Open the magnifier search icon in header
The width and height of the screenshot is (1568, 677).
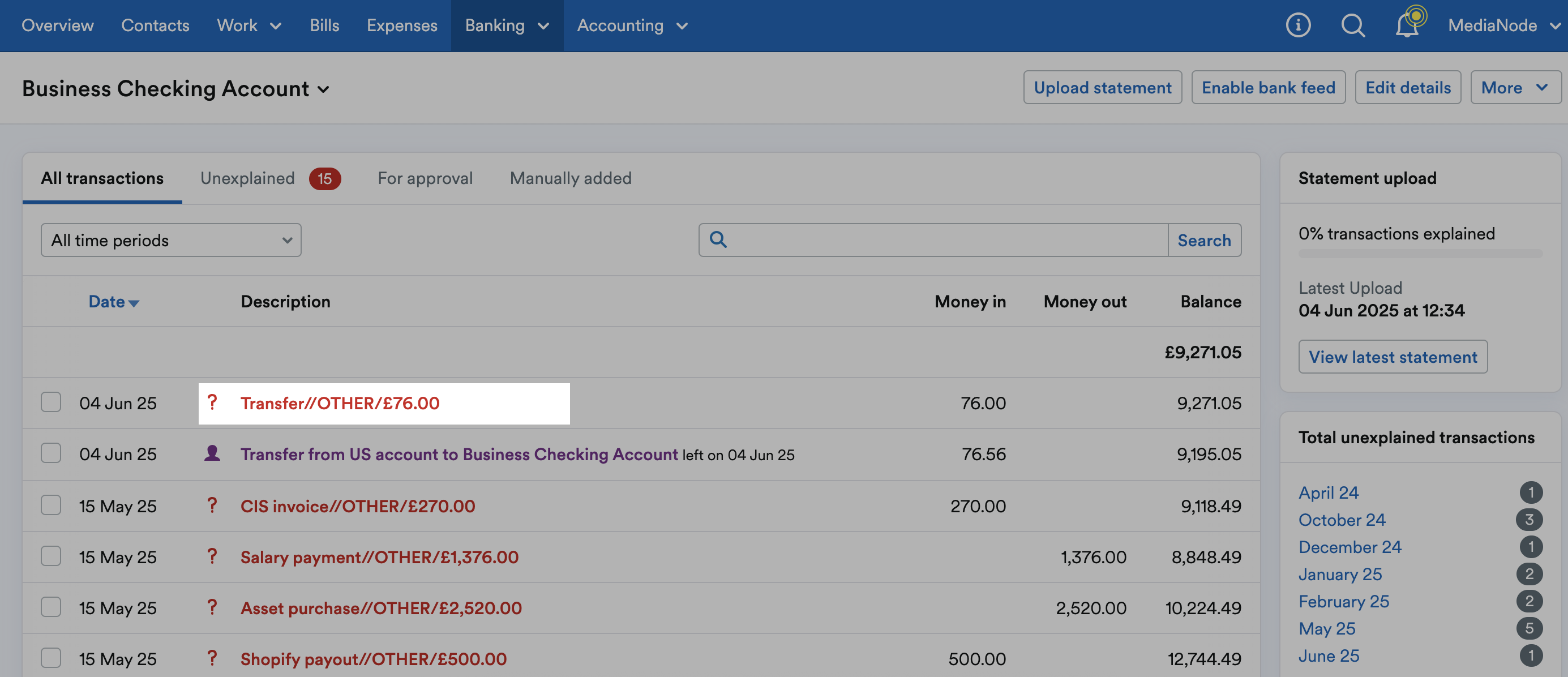[1352, 25]
